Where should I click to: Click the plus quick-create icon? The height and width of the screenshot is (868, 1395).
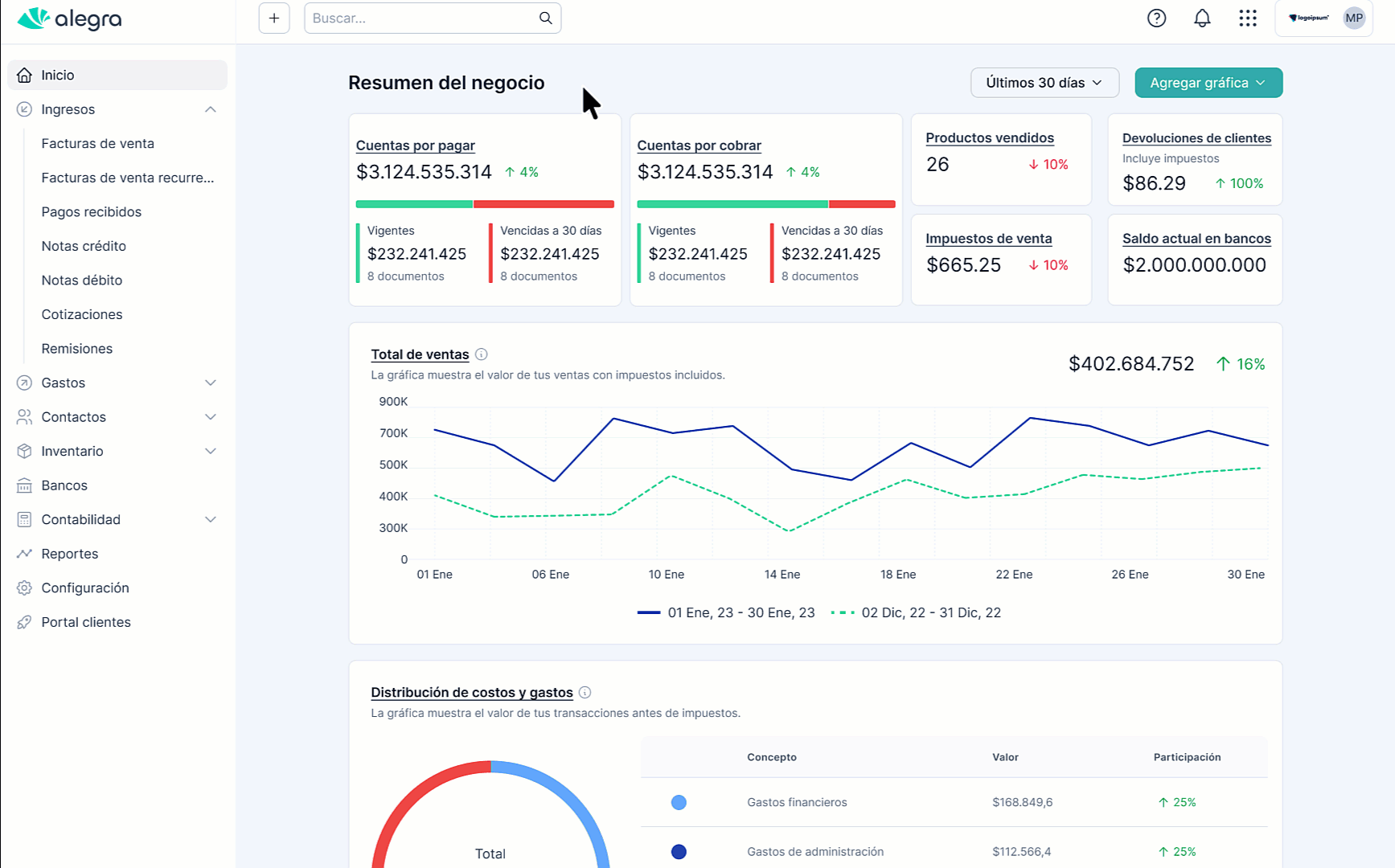[x=274, y=18]
